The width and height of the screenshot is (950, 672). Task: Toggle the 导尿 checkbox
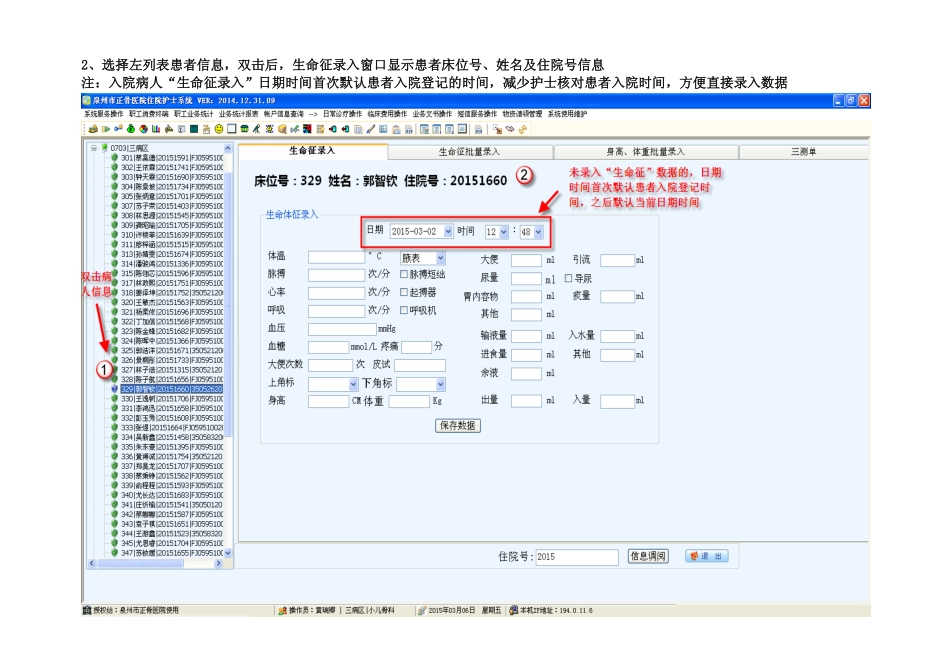[568, 278]
